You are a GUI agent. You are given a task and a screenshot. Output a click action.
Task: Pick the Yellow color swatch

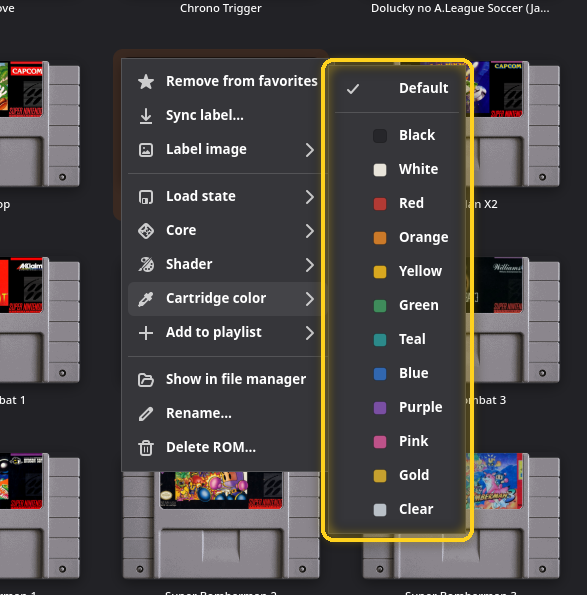point(380,272)
